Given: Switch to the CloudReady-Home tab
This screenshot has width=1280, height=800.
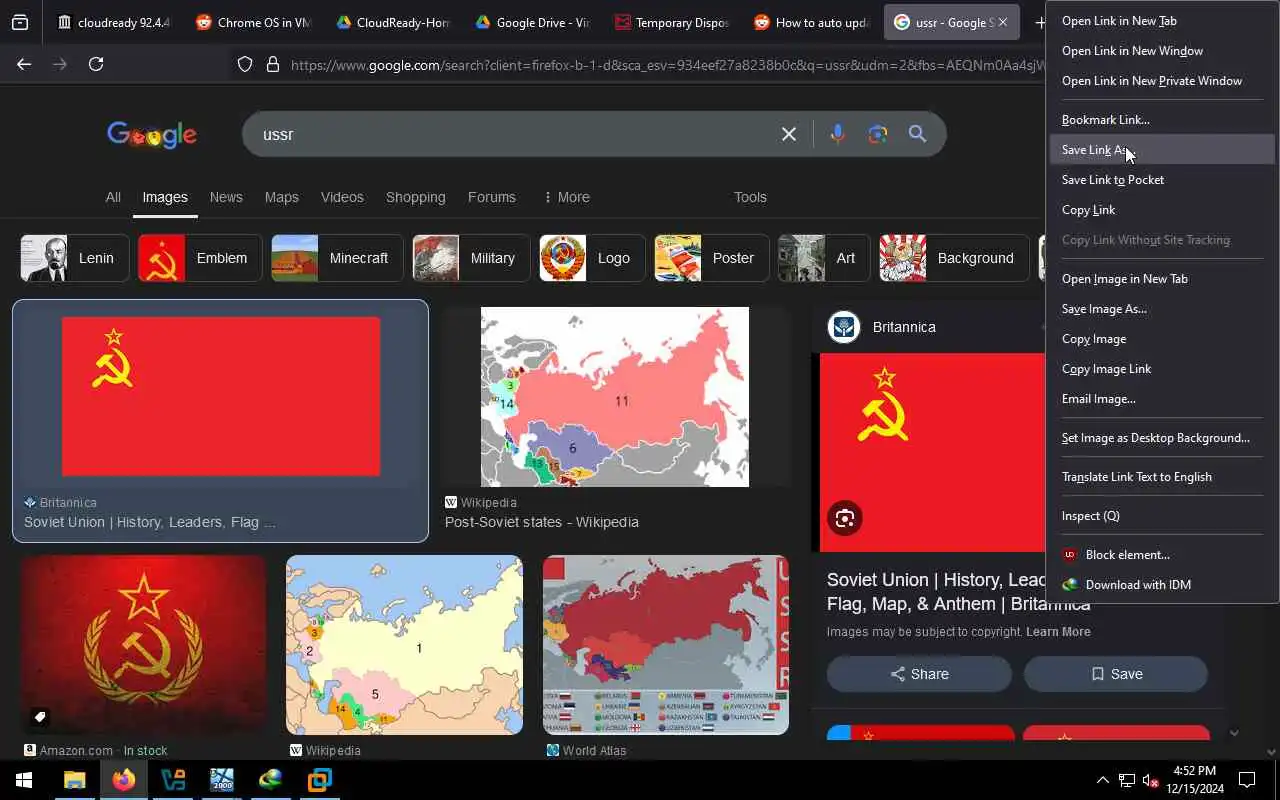Looking at the screenshot, I should click(x=392, y=22).
